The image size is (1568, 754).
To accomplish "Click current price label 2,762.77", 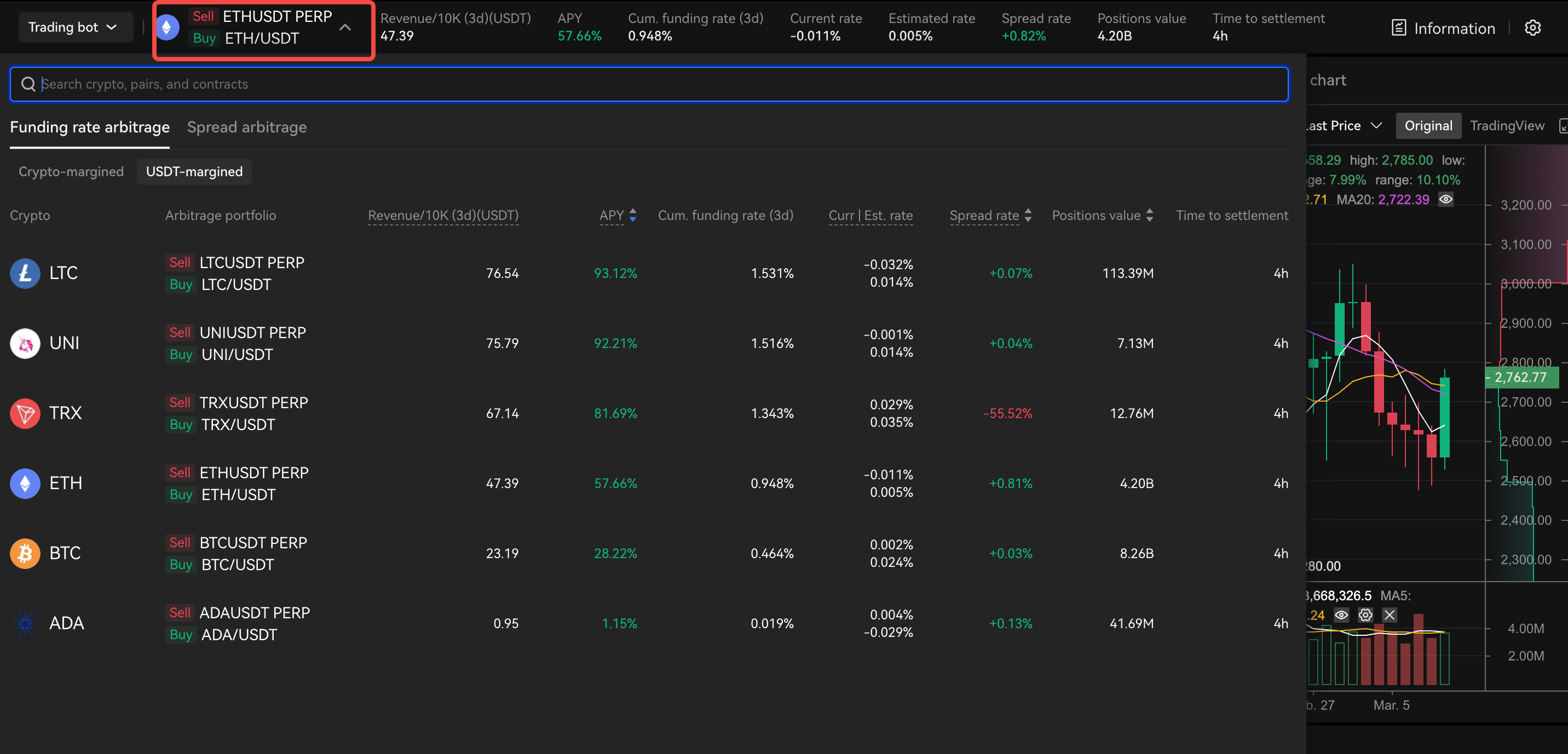I will coord(1521,378).
